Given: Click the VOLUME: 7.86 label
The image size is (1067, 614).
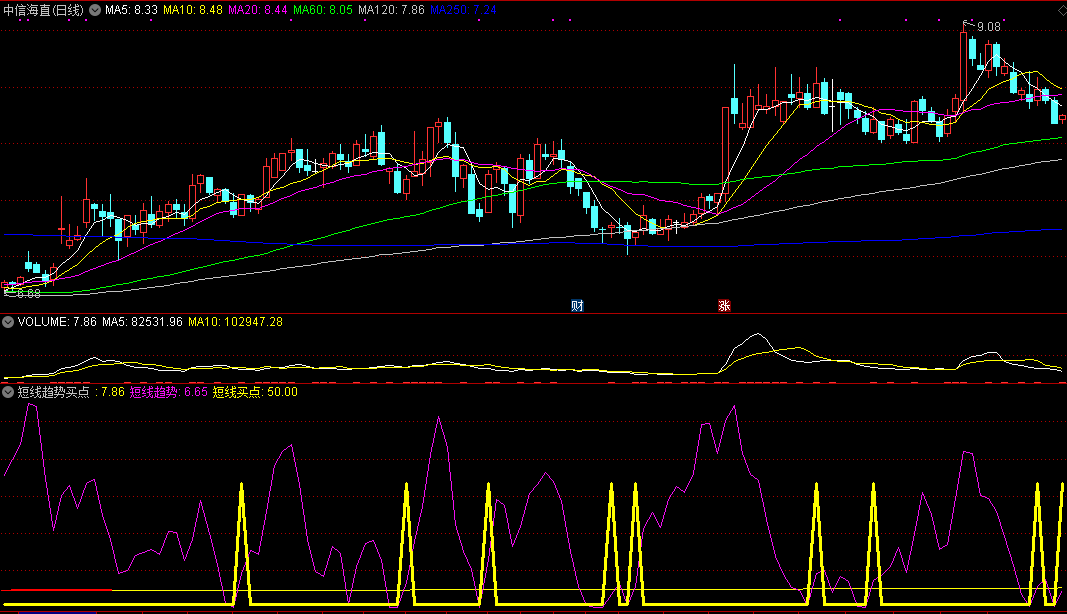Looking at the screenshot, I should click(58, 322).
